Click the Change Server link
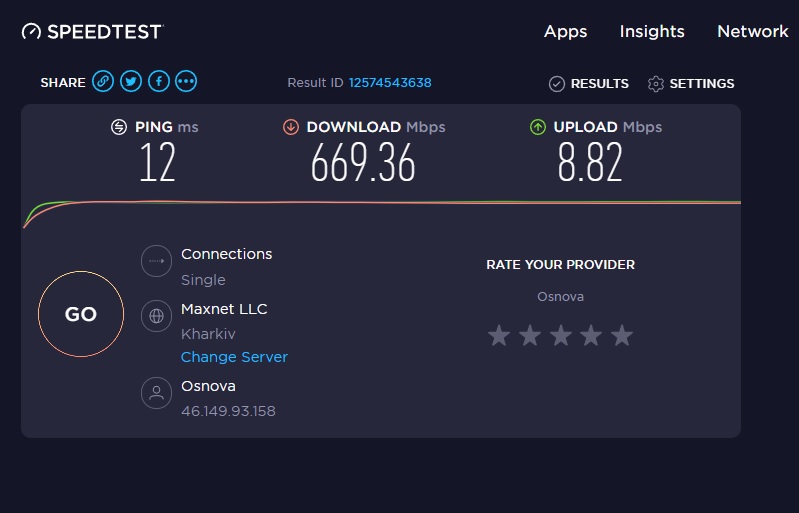 tap(234, 357)
